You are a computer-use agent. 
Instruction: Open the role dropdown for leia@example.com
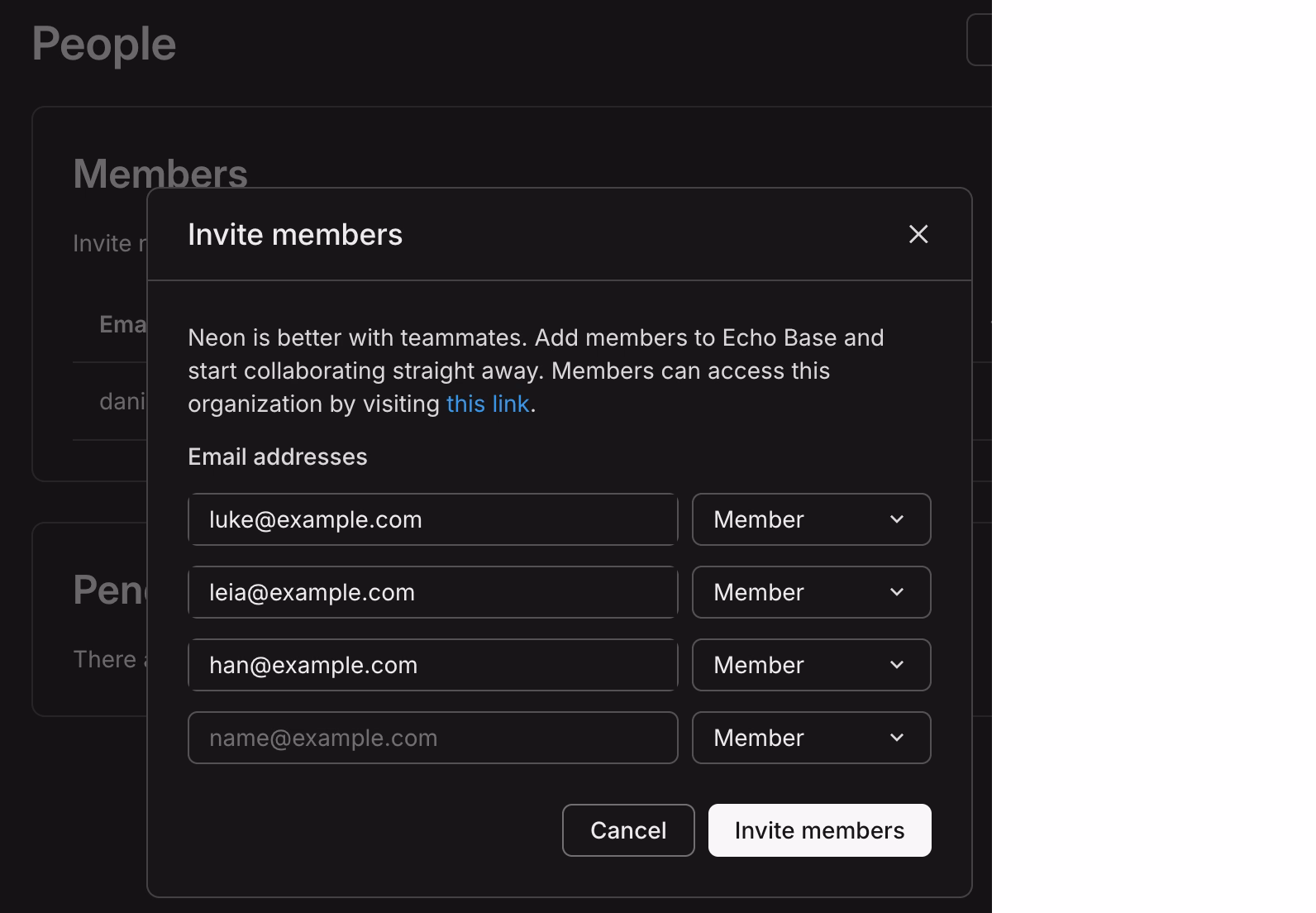pyautogui.click(x=810, y=592)
